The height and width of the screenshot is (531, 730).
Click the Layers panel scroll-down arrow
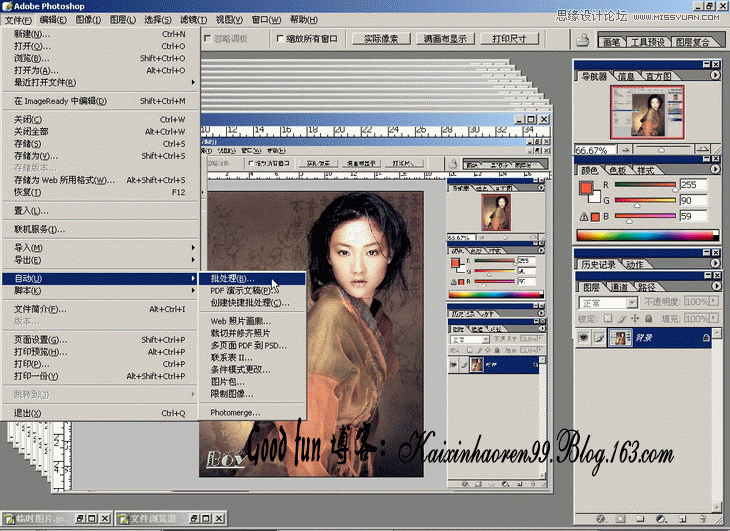pyautogui.click(x=717, y=506)
